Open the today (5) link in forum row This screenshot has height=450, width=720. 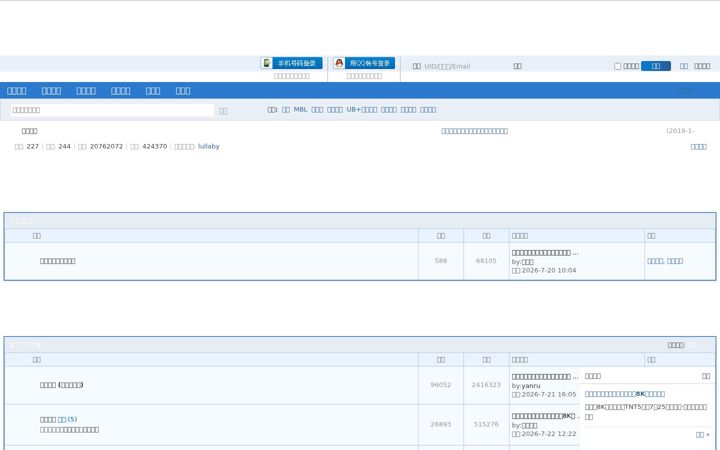(68, 419)
